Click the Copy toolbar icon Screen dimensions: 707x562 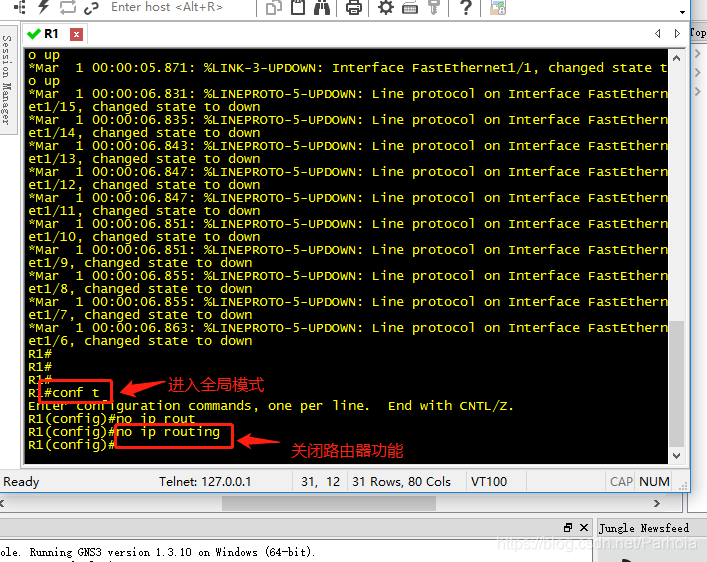(x=273, y=8)
